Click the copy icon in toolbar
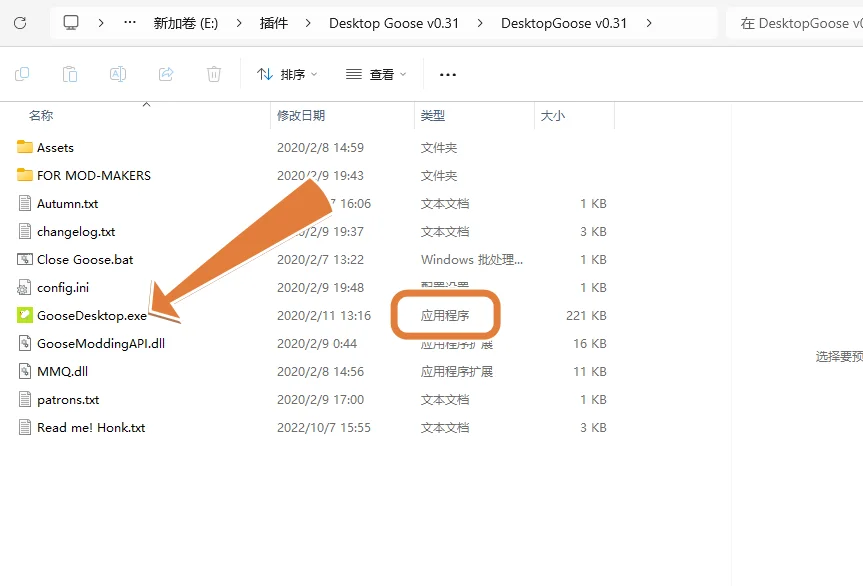 coord(22,74)
